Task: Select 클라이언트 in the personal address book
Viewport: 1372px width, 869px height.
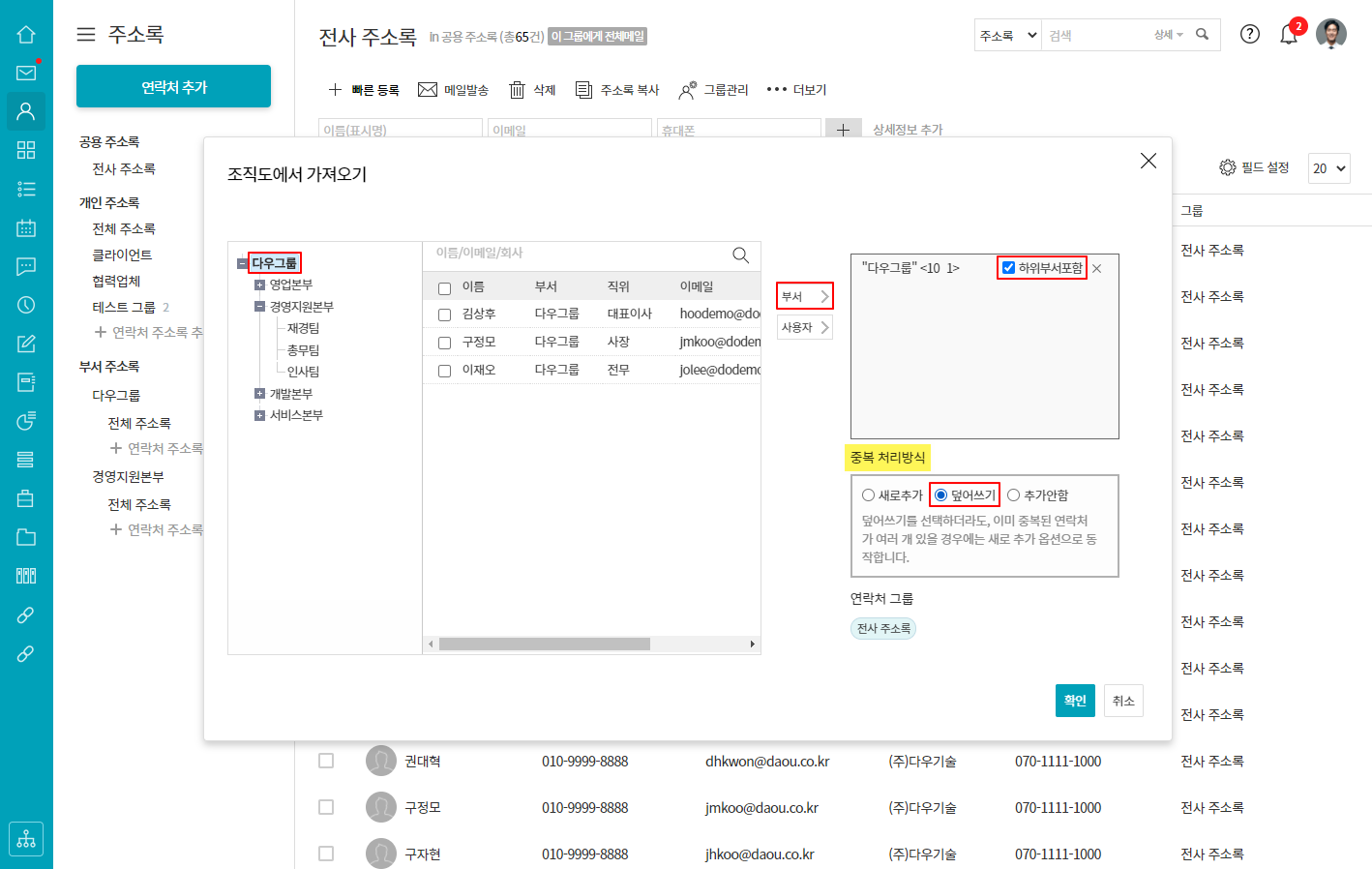Action: coord(122,255)
